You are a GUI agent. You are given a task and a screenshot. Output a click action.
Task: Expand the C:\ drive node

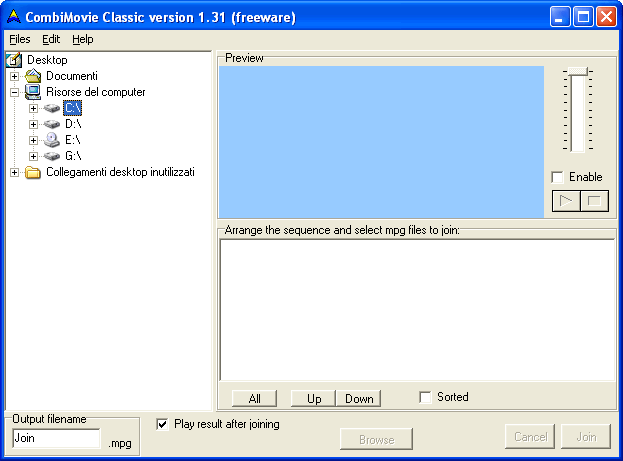[x=33, y=108]
